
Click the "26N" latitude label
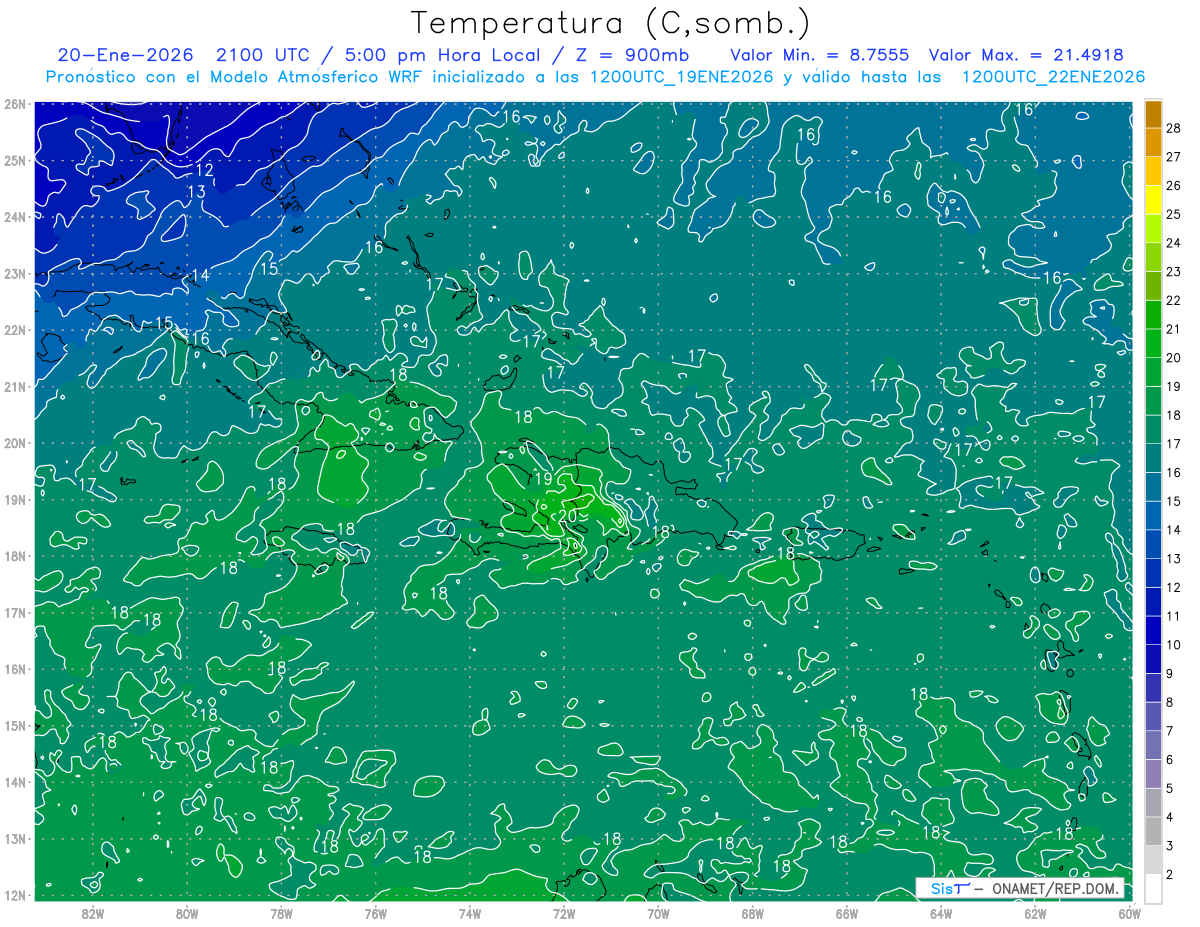point(14,104)
